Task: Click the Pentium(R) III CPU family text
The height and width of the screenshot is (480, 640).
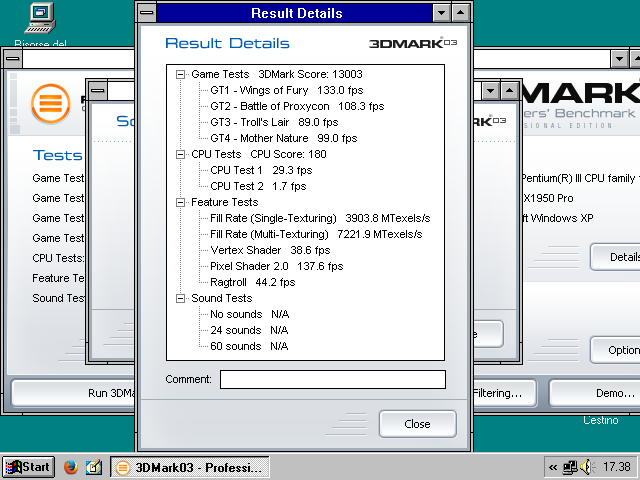Action: (580, 178)
